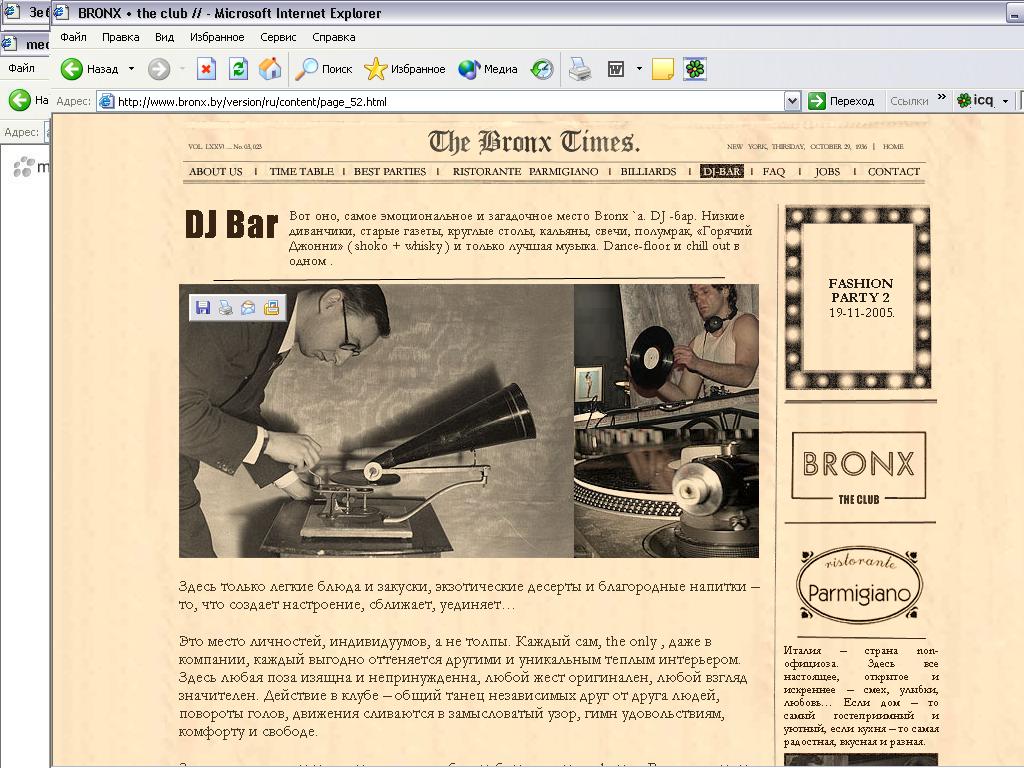Click the greyed Forward arrow button
Viewport: 1024px width, 768px height.
click(x=159, y=69)
